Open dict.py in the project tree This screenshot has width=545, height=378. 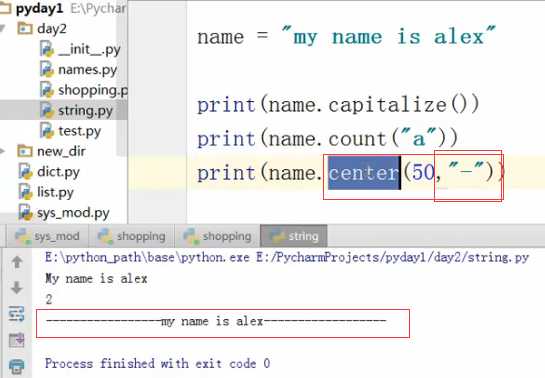pyautogui.click(x=58, y=172)
